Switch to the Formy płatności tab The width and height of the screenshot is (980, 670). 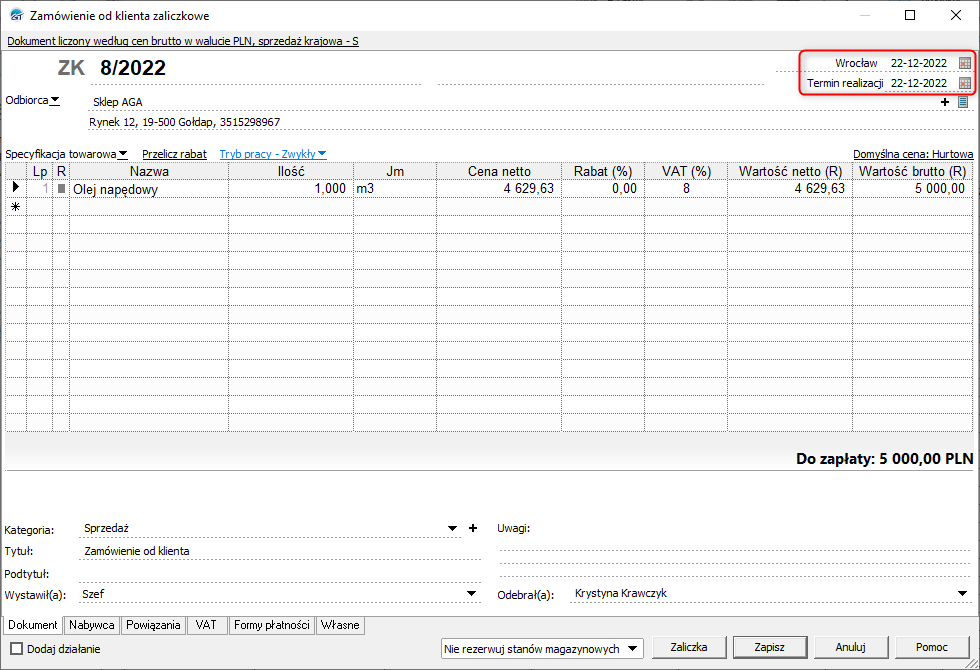tap(271, 625)
